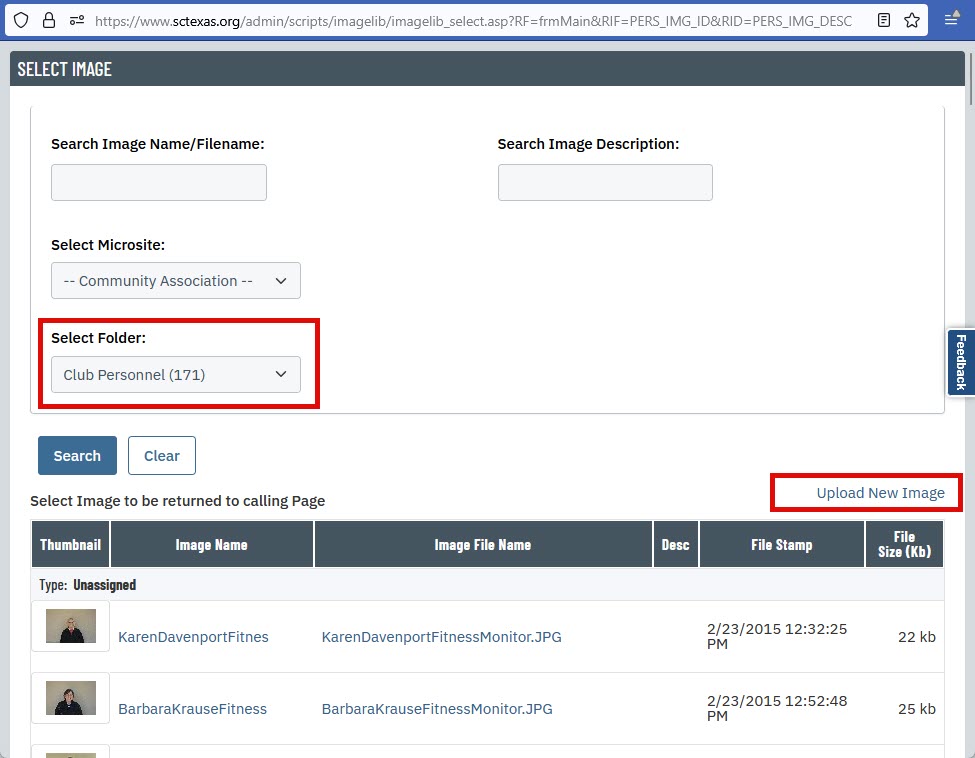Viewport: 975px width, 758px height.
Task: Toggle reader view icon in address bar
Action: 883,20
